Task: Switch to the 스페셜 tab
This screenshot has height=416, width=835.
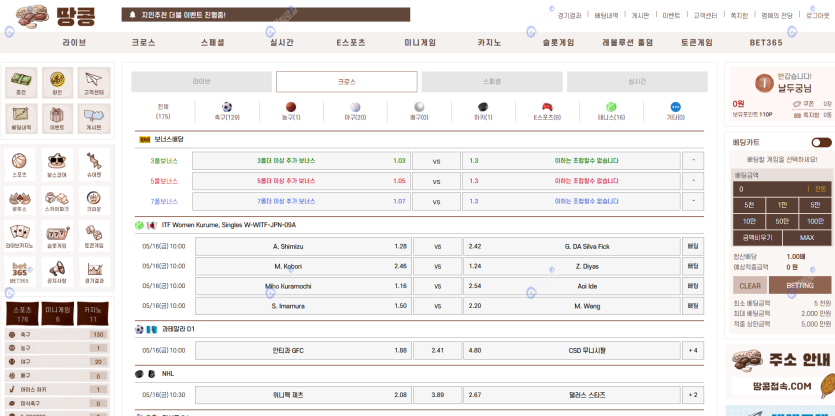Action: 491,81
